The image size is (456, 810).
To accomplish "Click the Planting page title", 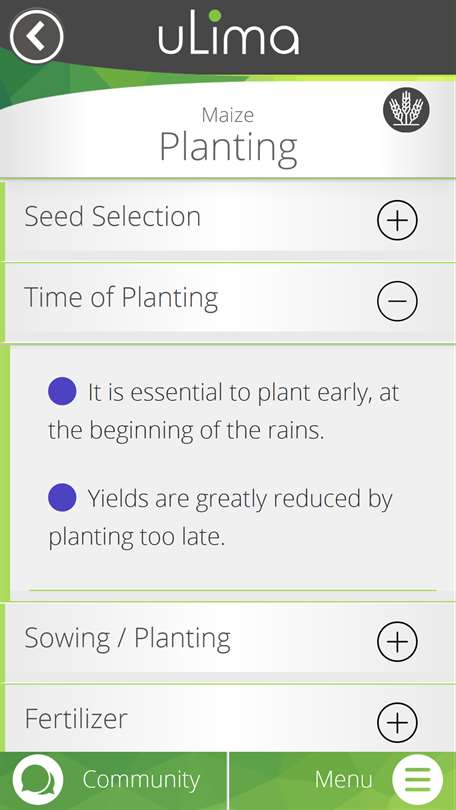I will [228, 149].
